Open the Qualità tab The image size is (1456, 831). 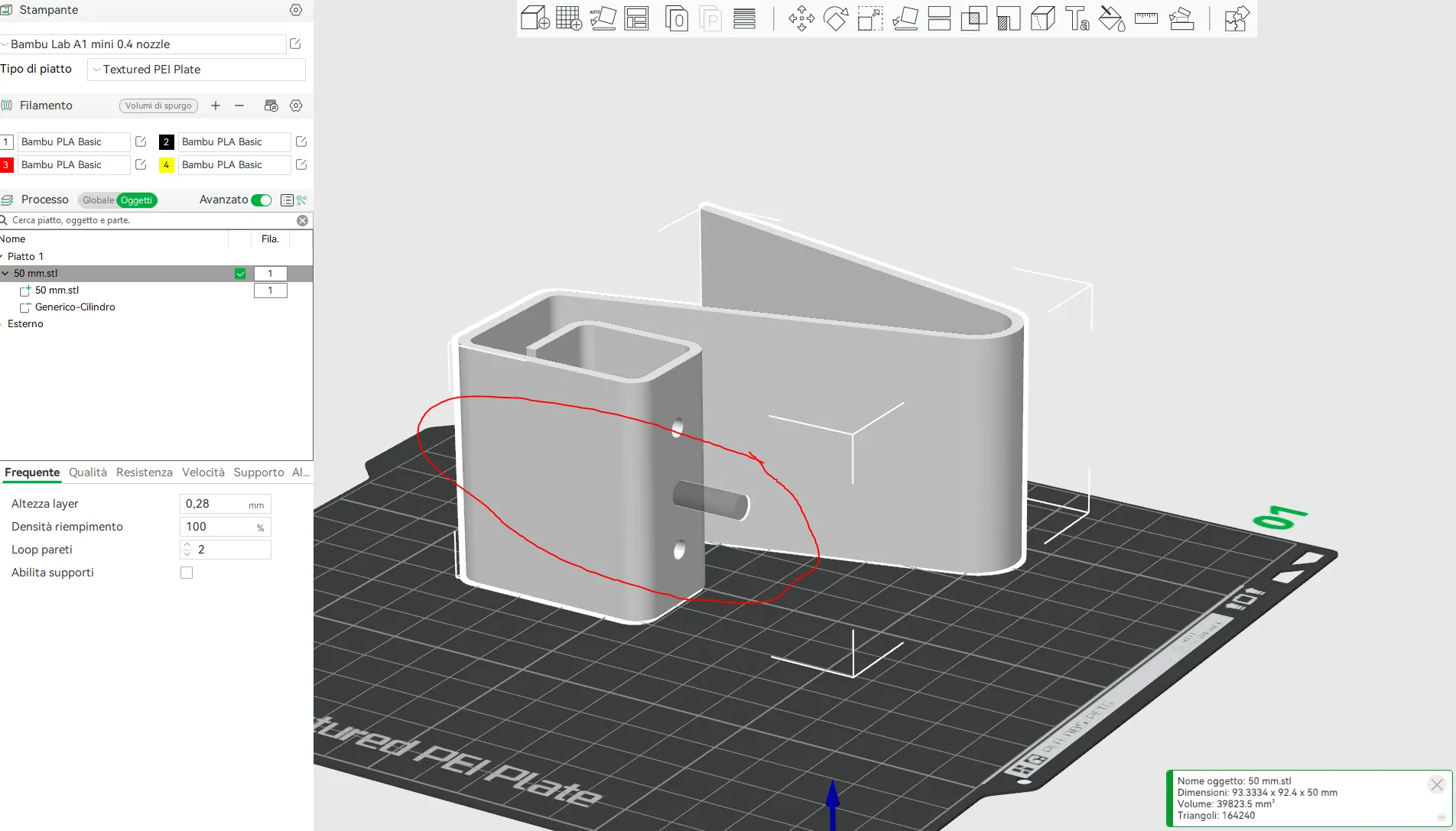pos(88,472)
